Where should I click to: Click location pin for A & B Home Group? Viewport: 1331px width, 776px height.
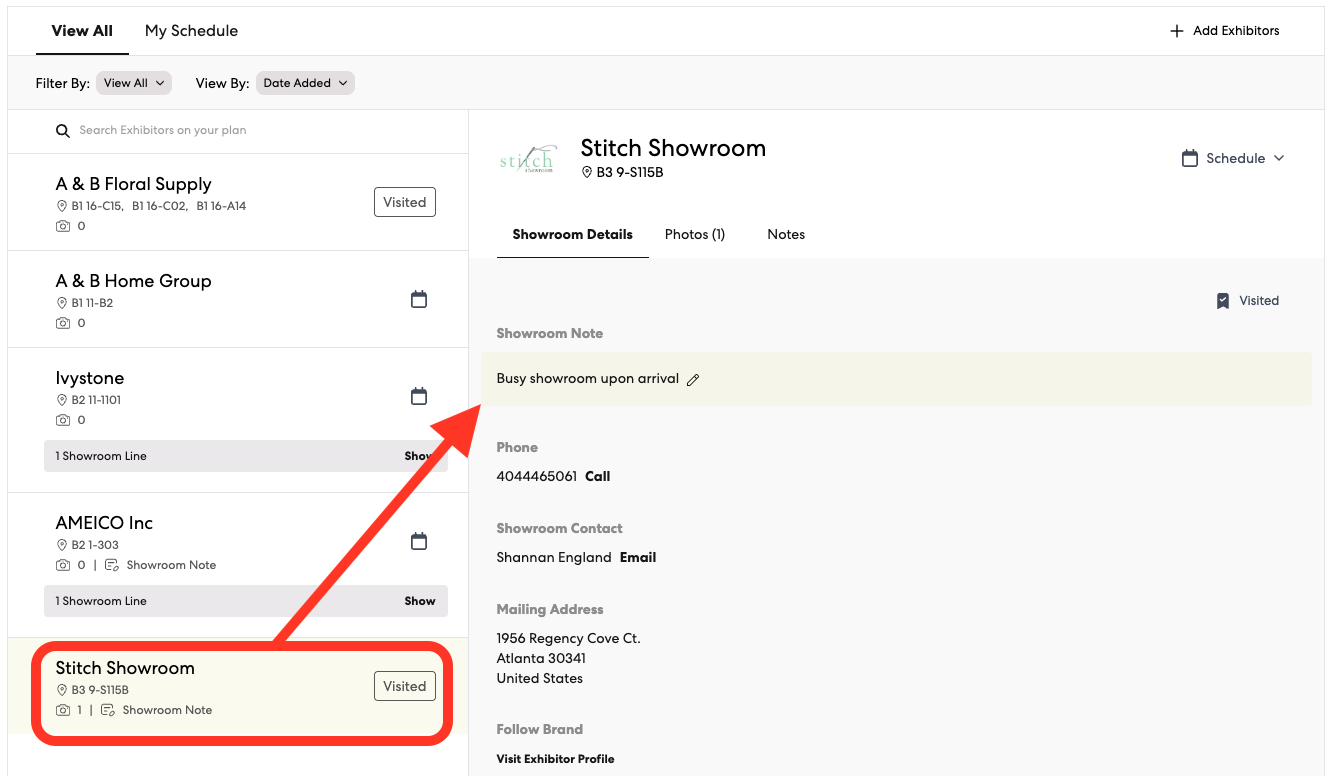click(62, 303)
